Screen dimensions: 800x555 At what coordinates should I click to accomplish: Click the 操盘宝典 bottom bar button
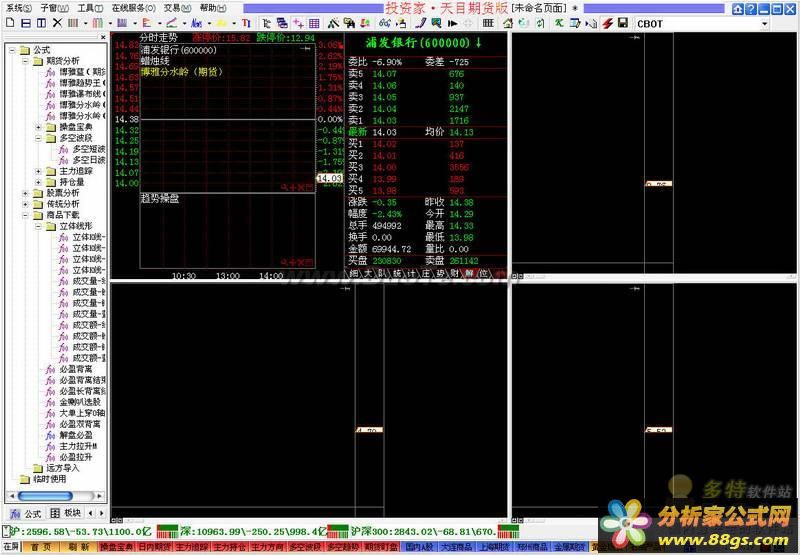[117, 547]
